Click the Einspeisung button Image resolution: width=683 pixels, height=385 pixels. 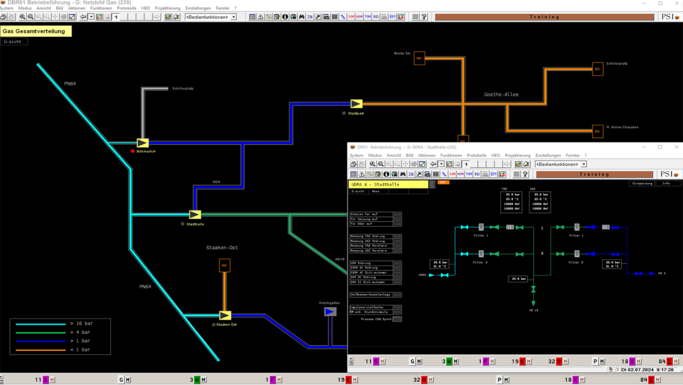[x=642, y=183]
